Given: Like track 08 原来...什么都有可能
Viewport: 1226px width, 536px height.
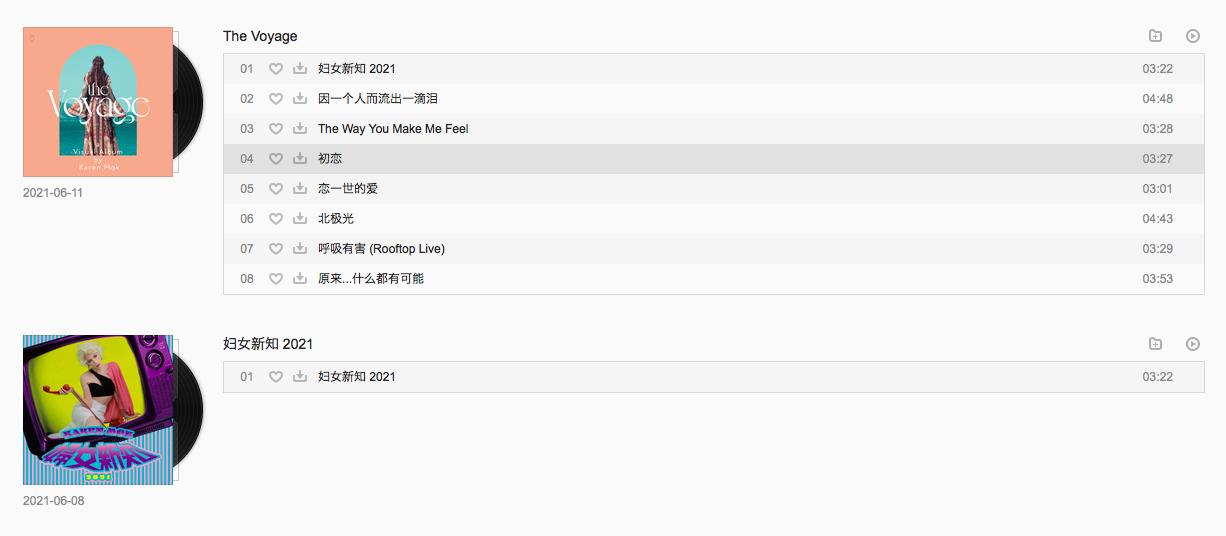Looking at the screenshot, I should (276, 279).
